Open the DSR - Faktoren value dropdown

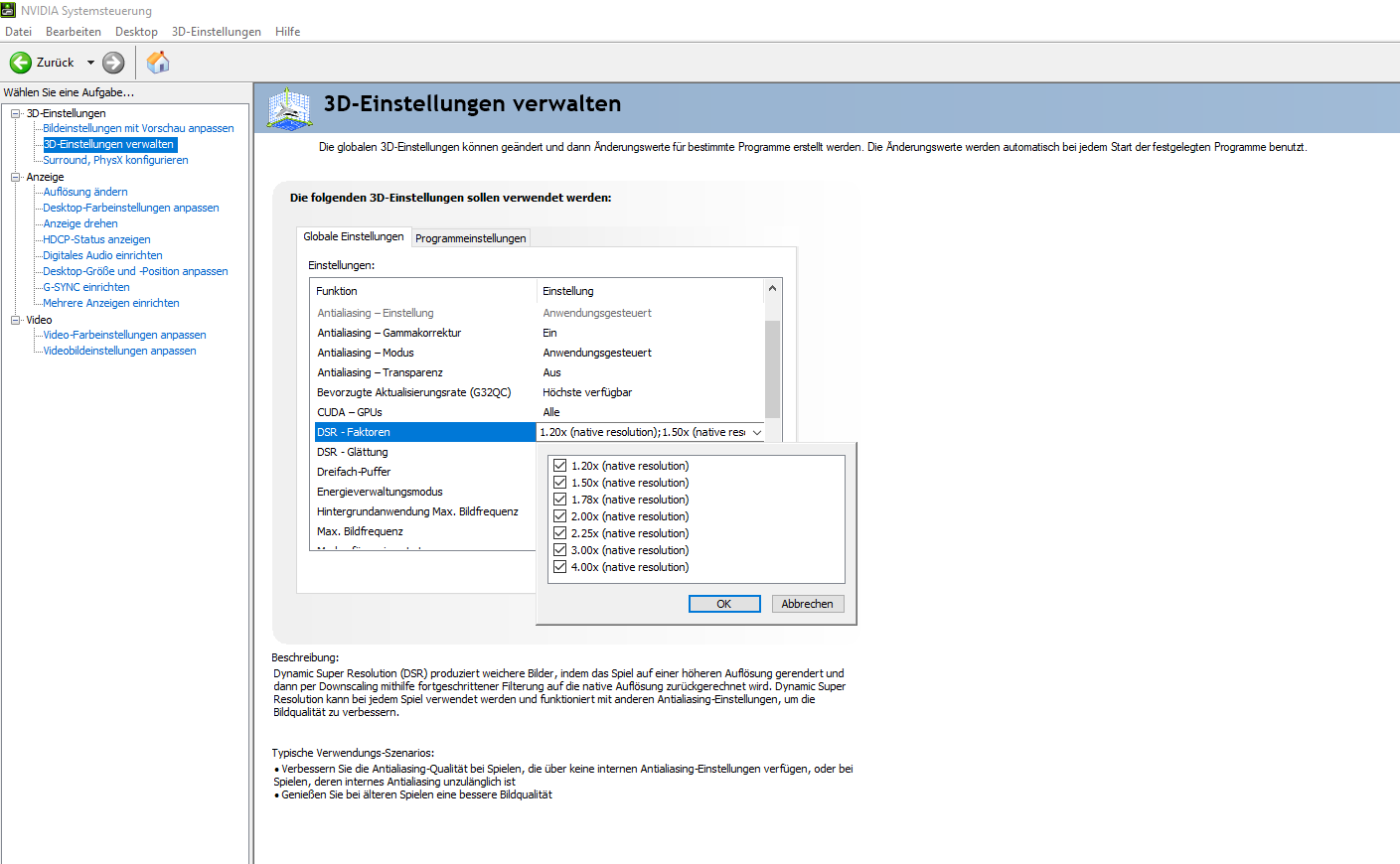(757, 432)
